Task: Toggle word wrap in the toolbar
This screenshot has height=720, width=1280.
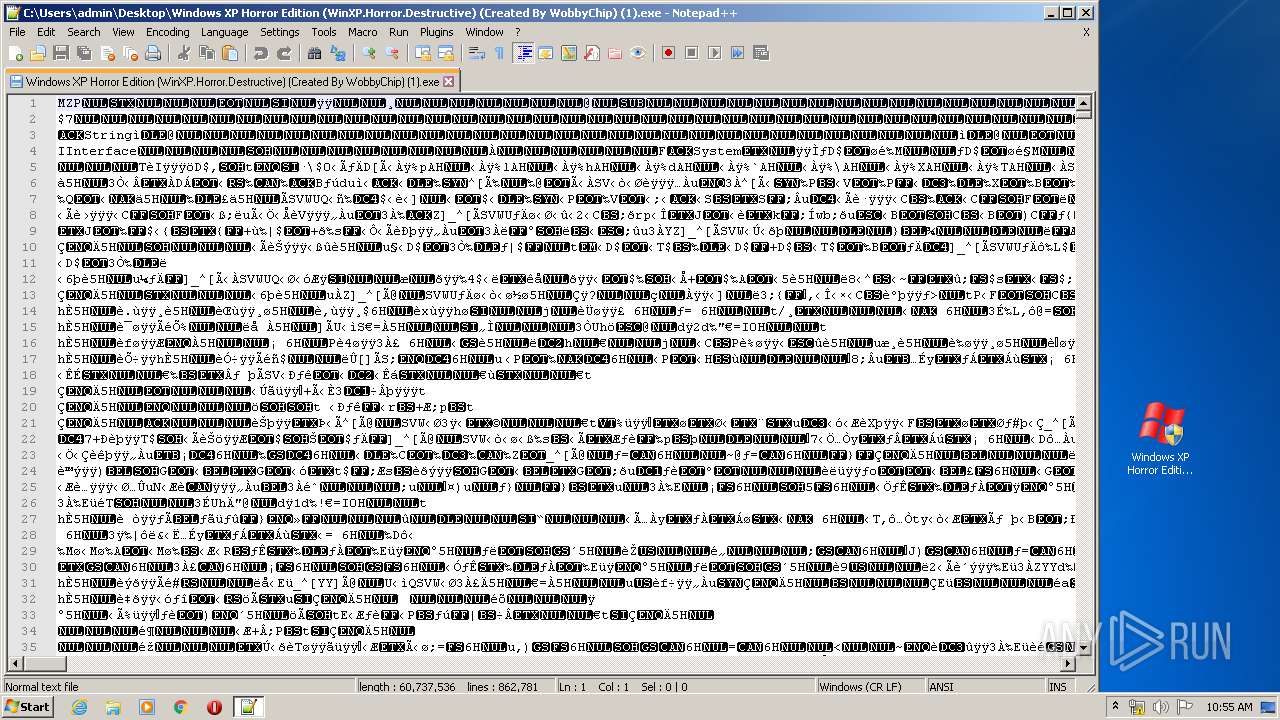Action: tap(476, 53)
